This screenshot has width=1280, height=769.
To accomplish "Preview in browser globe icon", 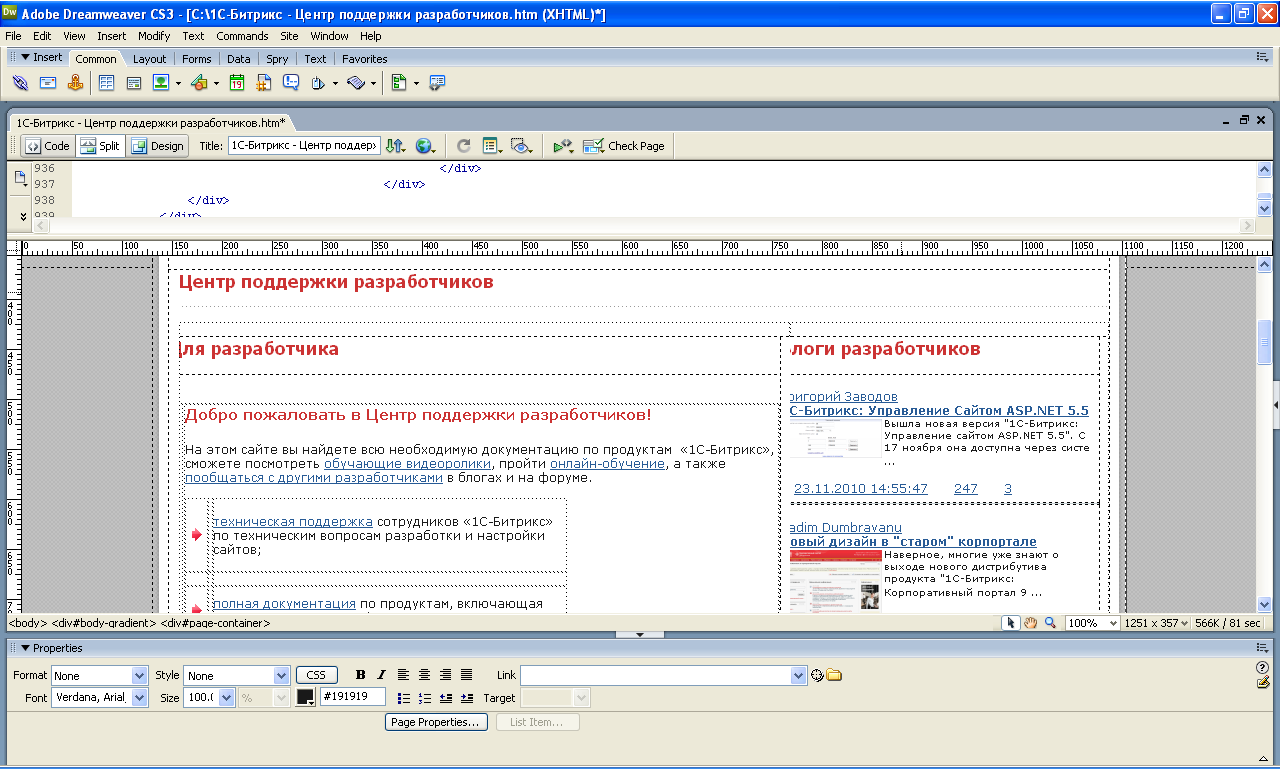I will point(425,146).
